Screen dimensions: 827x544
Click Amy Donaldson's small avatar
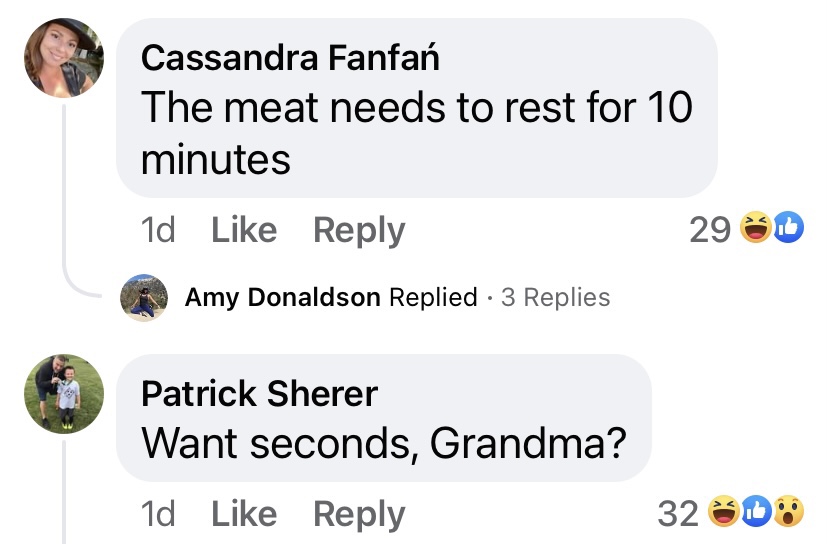click(144, 298)
